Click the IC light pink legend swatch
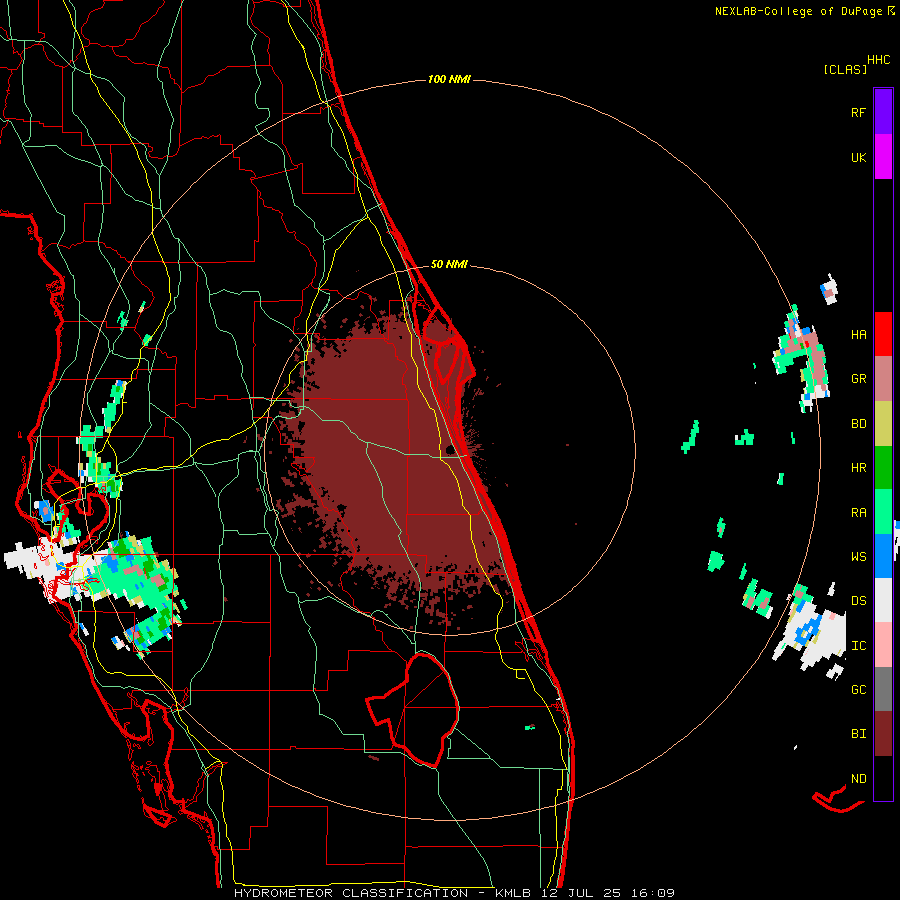The image size is (900, 900). click(883, 645)
